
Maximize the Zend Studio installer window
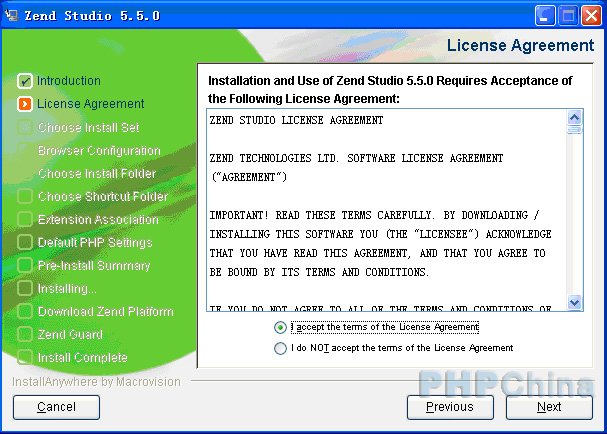pos(568,16)
